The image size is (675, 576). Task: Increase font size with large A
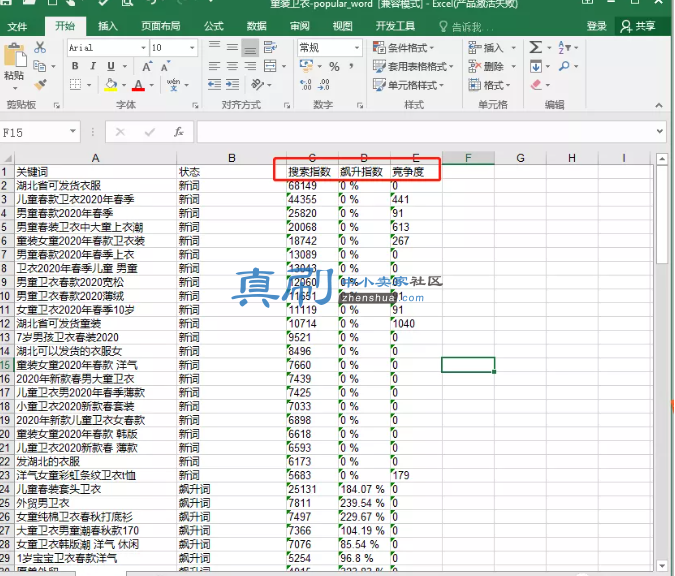(x=147, y=66)
